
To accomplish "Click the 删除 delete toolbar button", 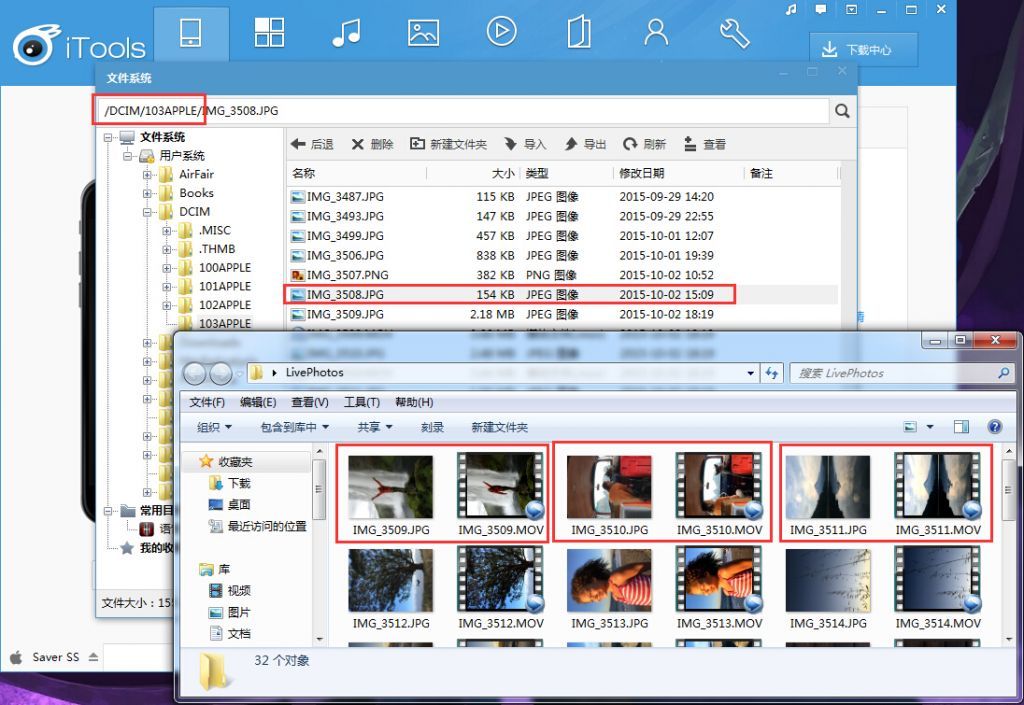I will (x=372, y=144).
